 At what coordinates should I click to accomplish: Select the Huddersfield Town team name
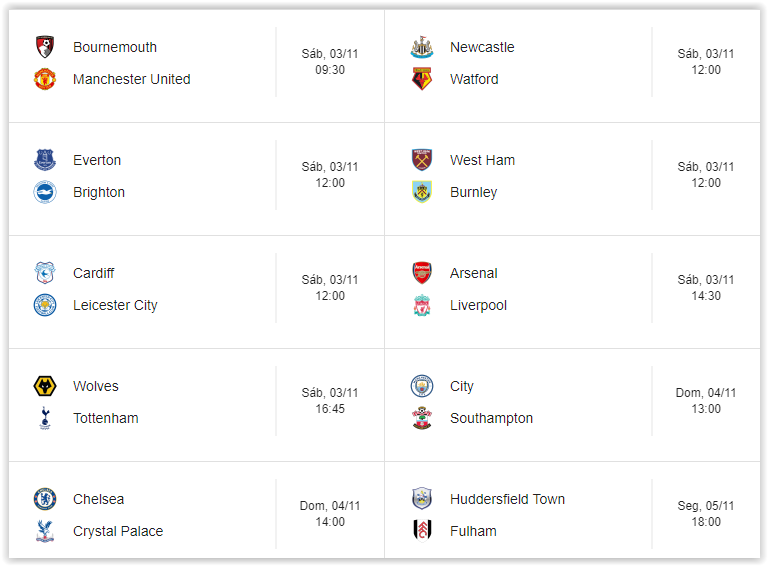[x=507, y=499]
